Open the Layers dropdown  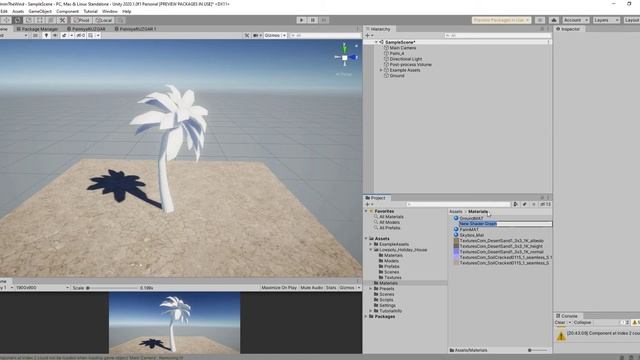[606, 20]
